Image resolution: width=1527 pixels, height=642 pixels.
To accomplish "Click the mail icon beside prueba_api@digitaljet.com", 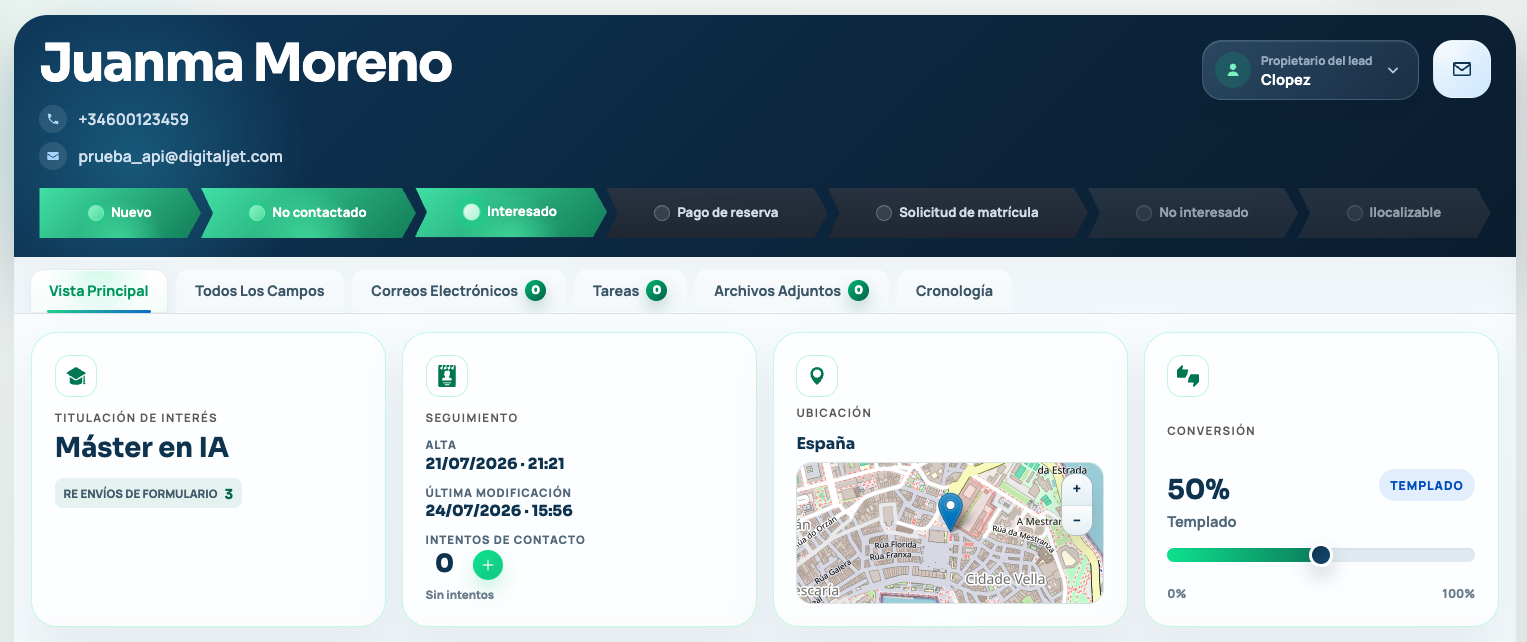I will point(52,156).
